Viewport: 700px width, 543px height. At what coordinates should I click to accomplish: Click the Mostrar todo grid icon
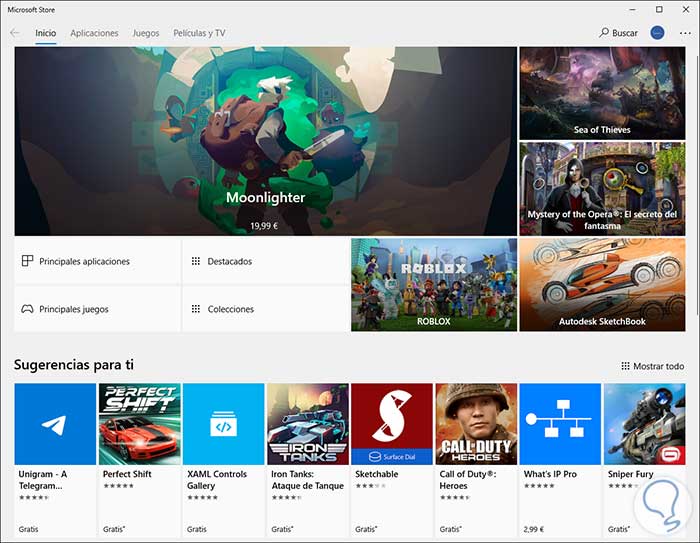pyautogui.click(x=625, y=366)
